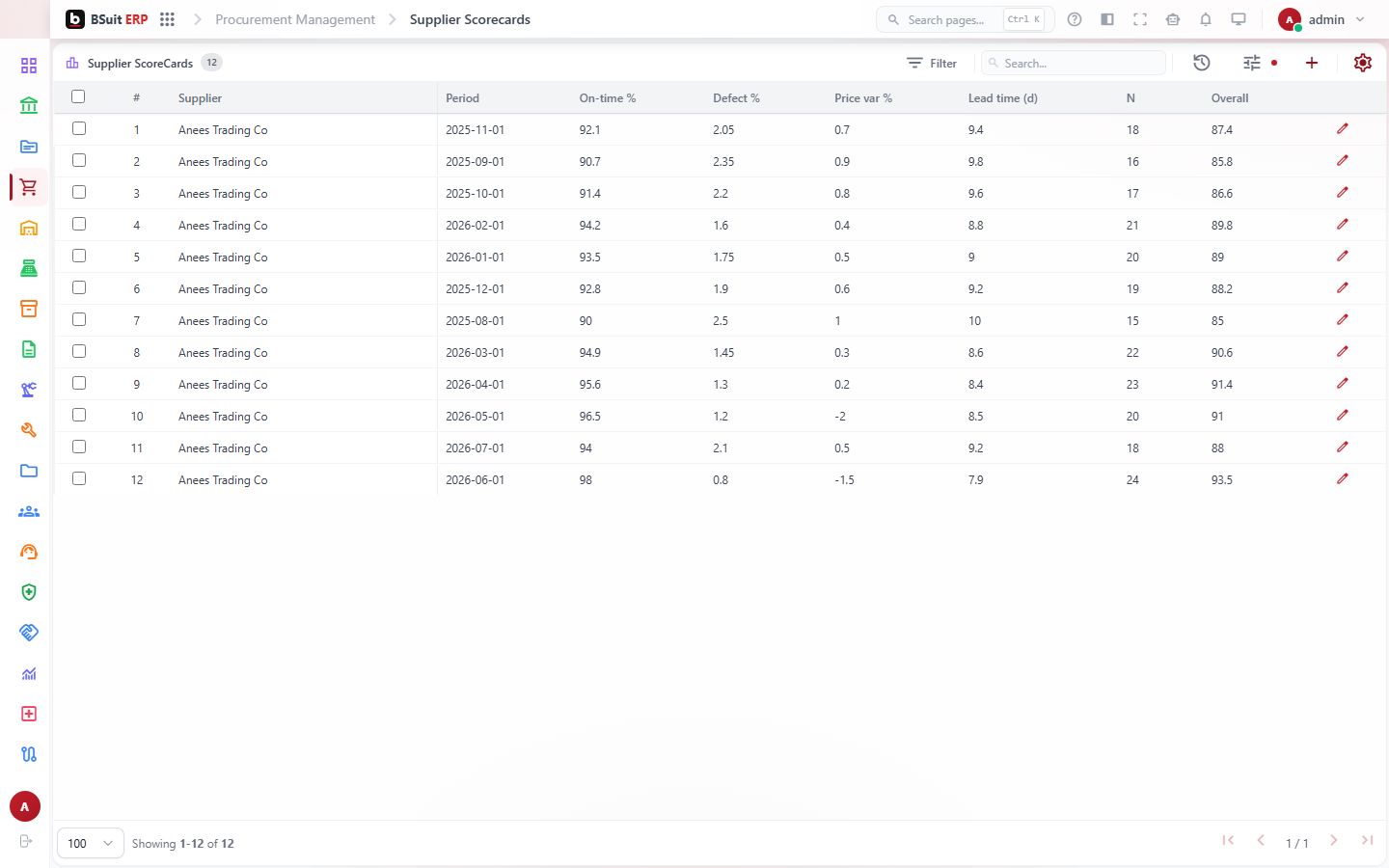Screen dimensions: 1389x868
Task: Check the checkbox for row 1
Action: tap(79, 128)
